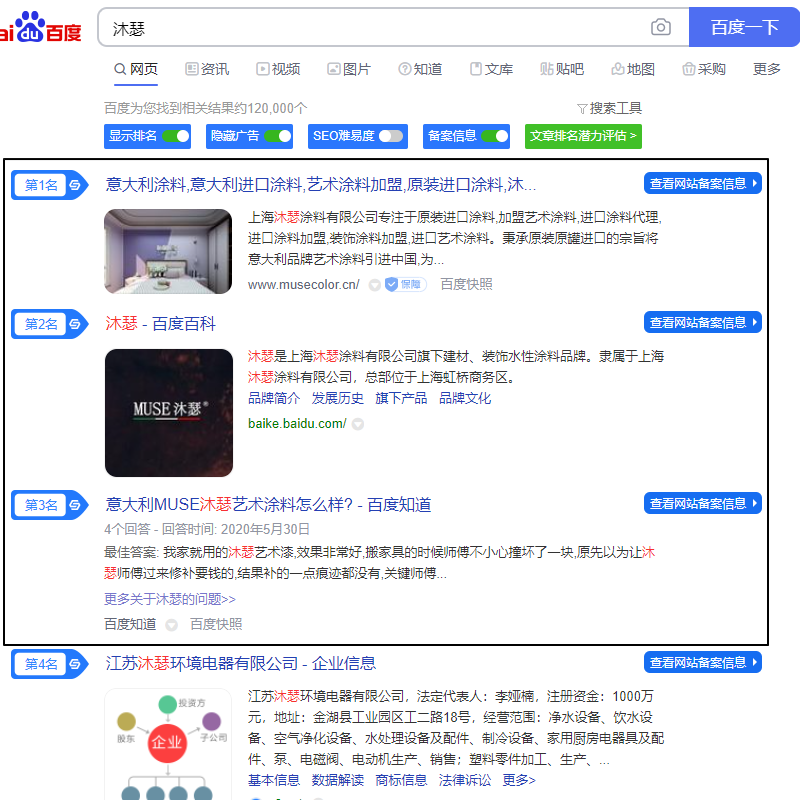
Task: Click the camera image-search icon
Action: pos(660,27)
